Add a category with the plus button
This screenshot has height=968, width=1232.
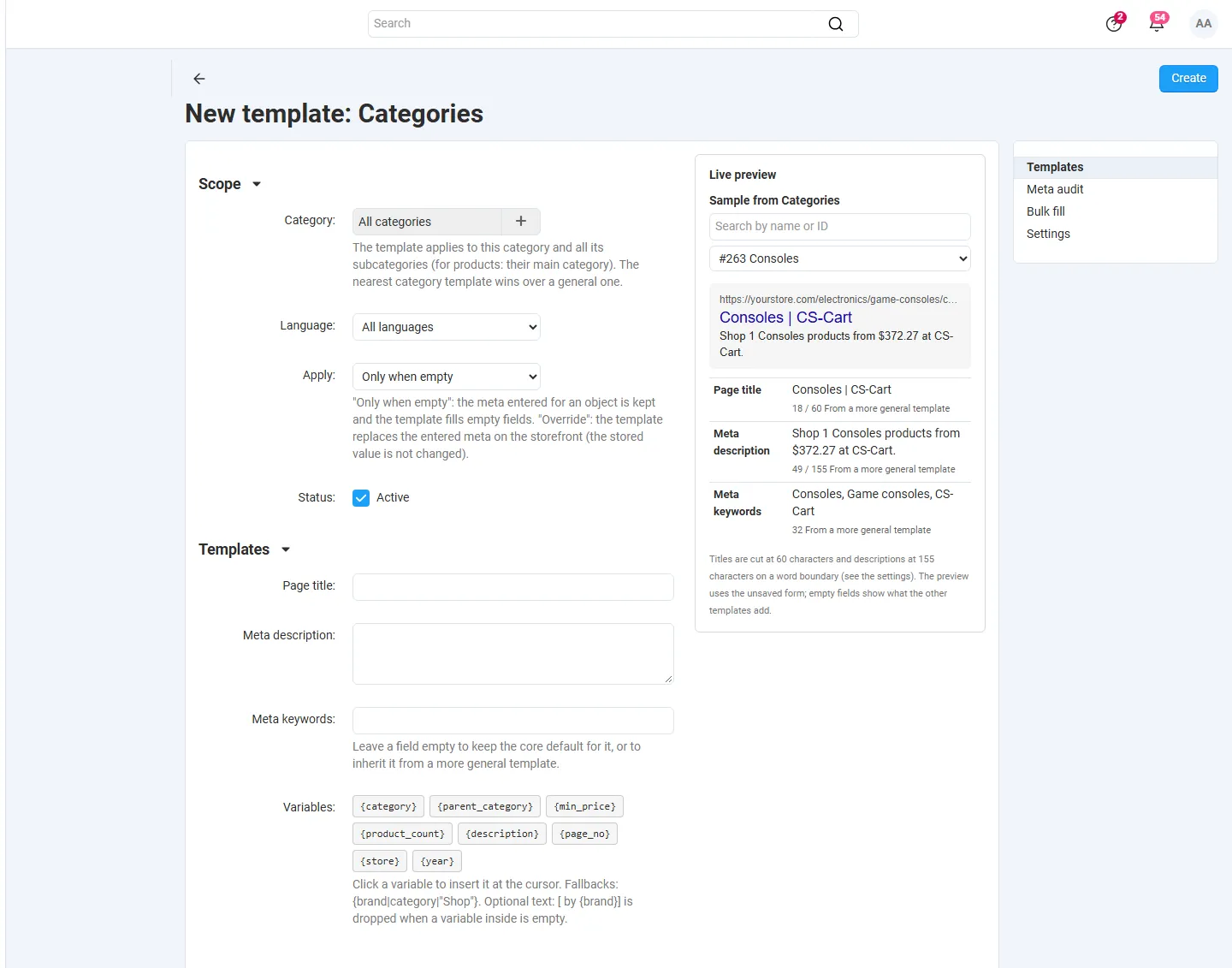521,222
